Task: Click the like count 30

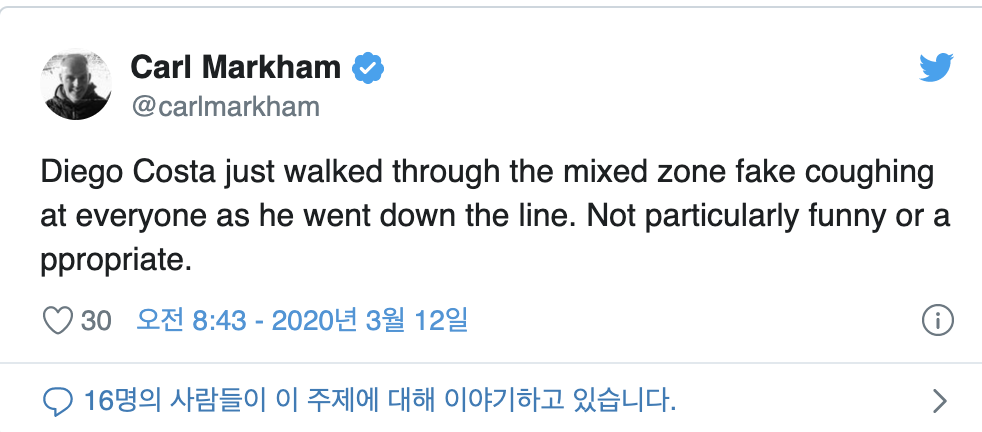Action: tap(96, 320)
